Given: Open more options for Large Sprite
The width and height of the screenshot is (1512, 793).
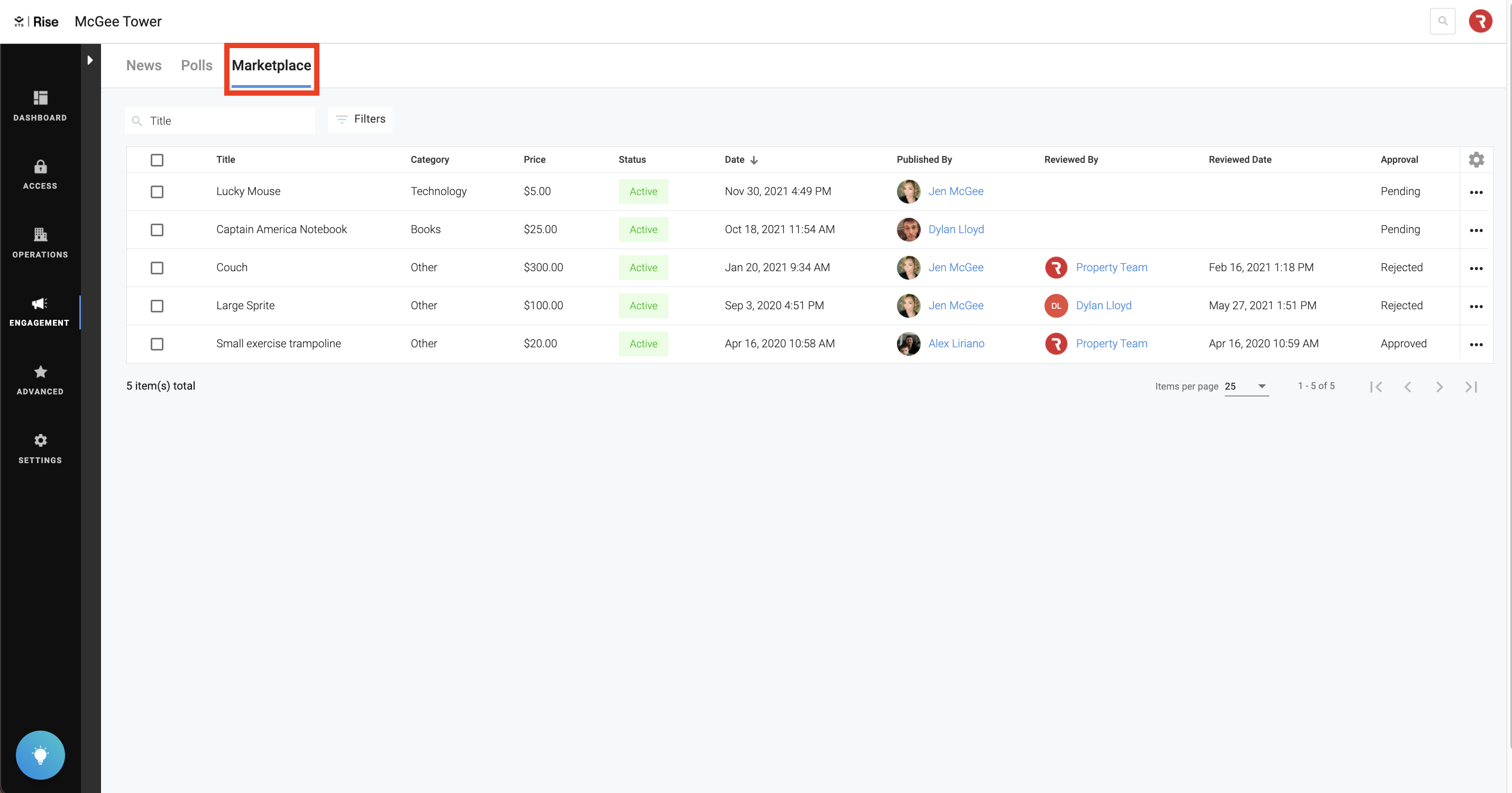Looking at the screenshot, I should 1476,306.
